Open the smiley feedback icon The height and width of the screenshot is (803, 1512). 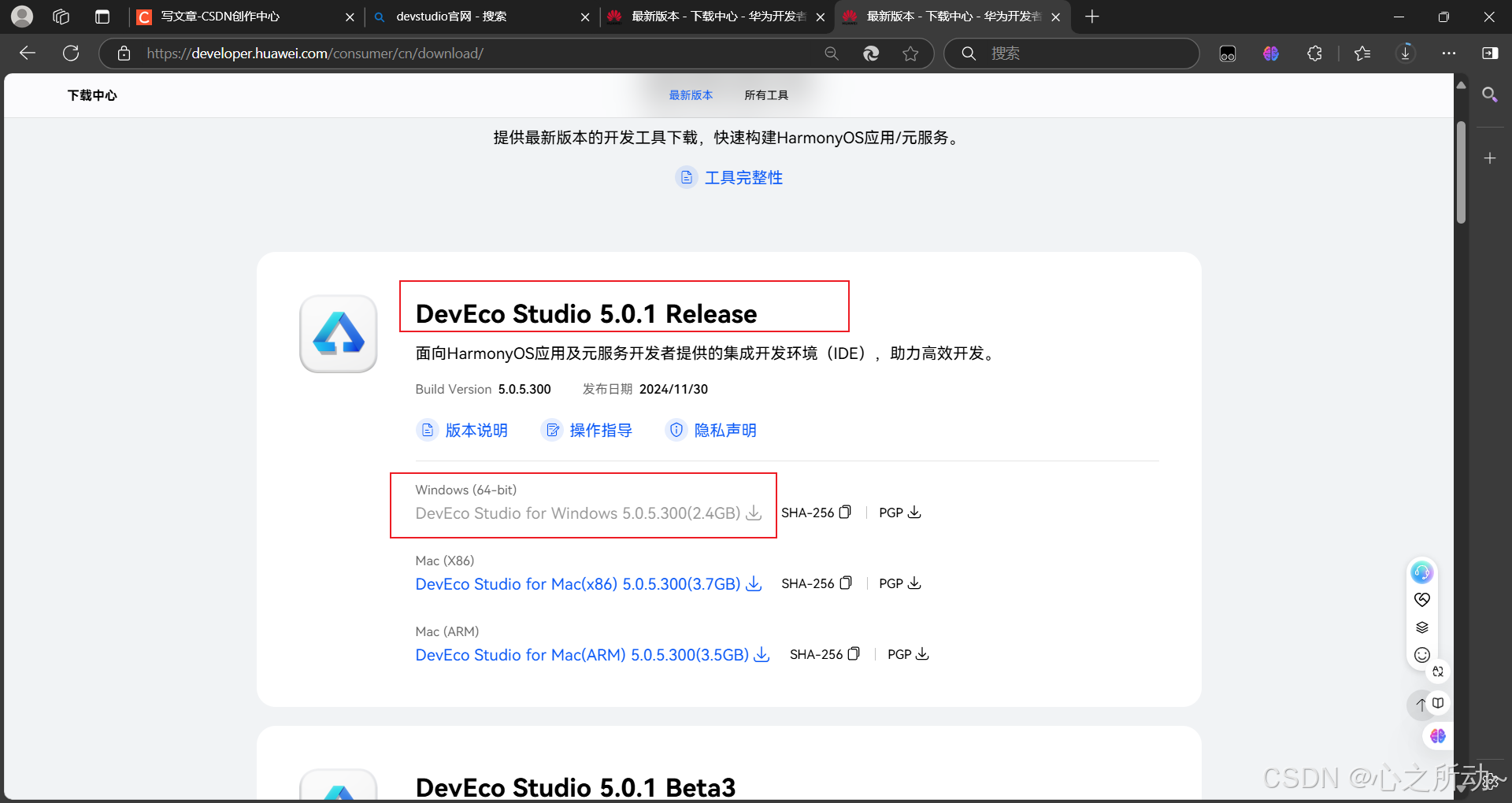pos(1421,654)
